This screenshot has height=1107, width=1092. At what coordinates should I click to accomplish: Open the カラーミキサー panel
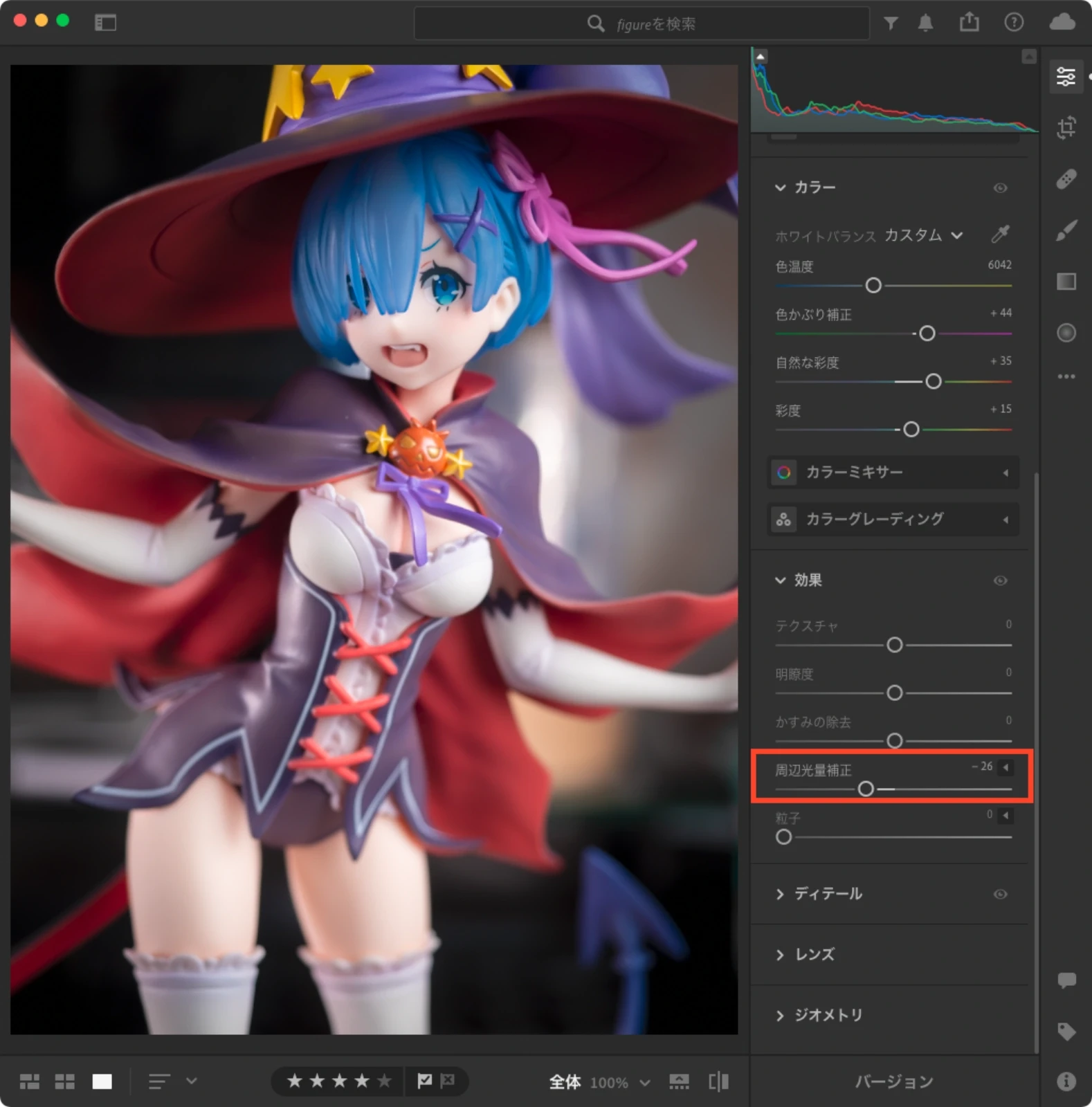[x=893, y=473]
